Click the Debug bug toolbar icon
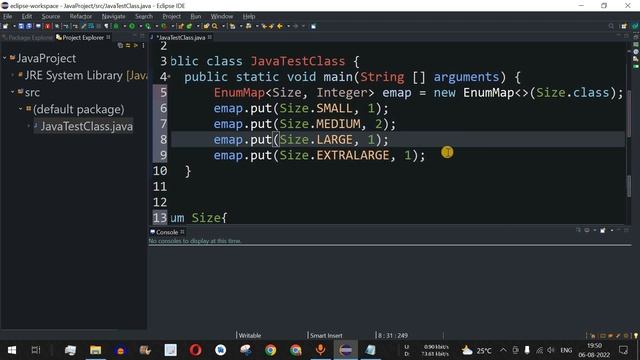This screenshot has height=360, width=640. click(x=116, y=26)
